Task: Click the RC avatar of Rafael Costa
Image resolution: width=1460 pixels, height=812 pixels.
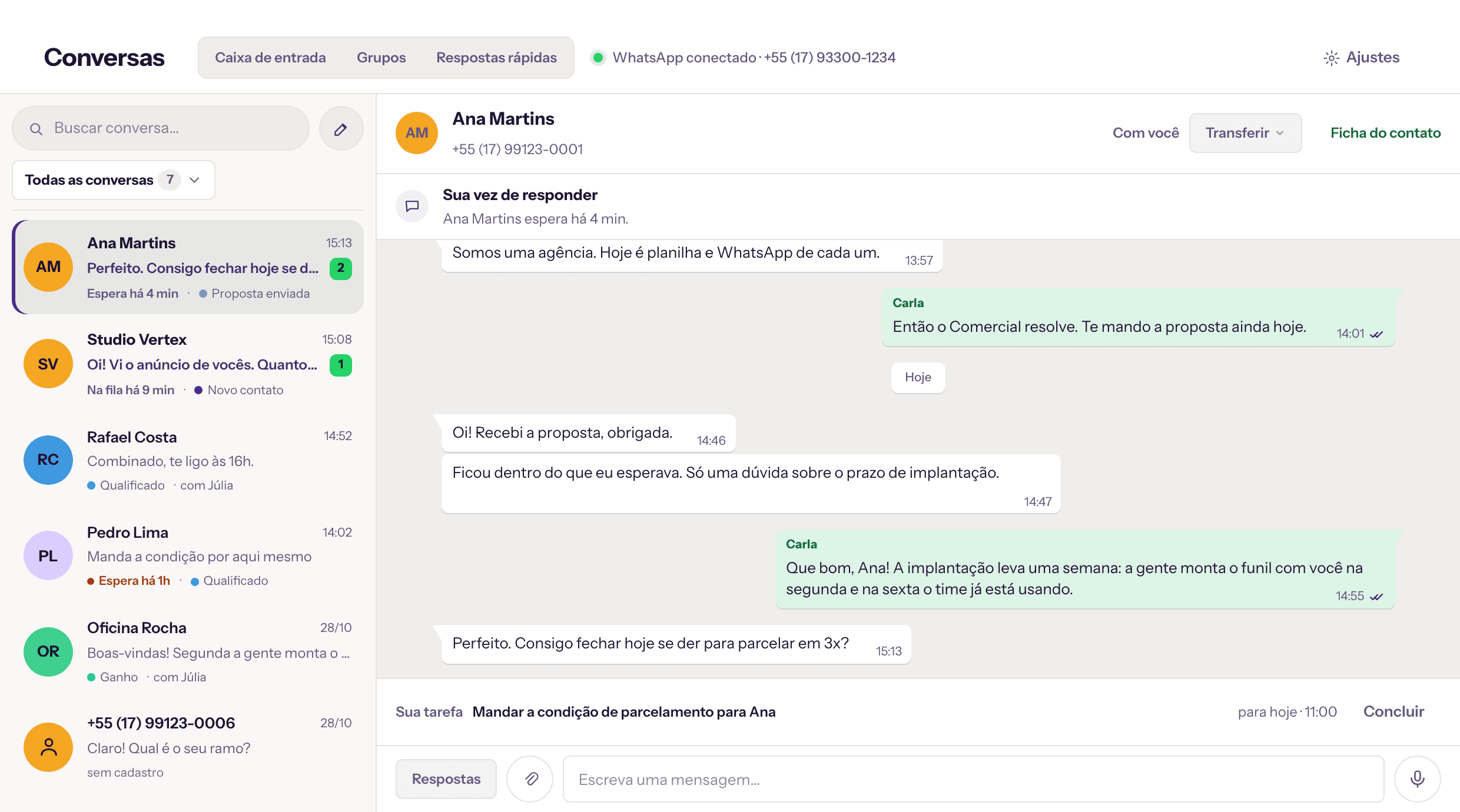Action: (x=48, y=460)
